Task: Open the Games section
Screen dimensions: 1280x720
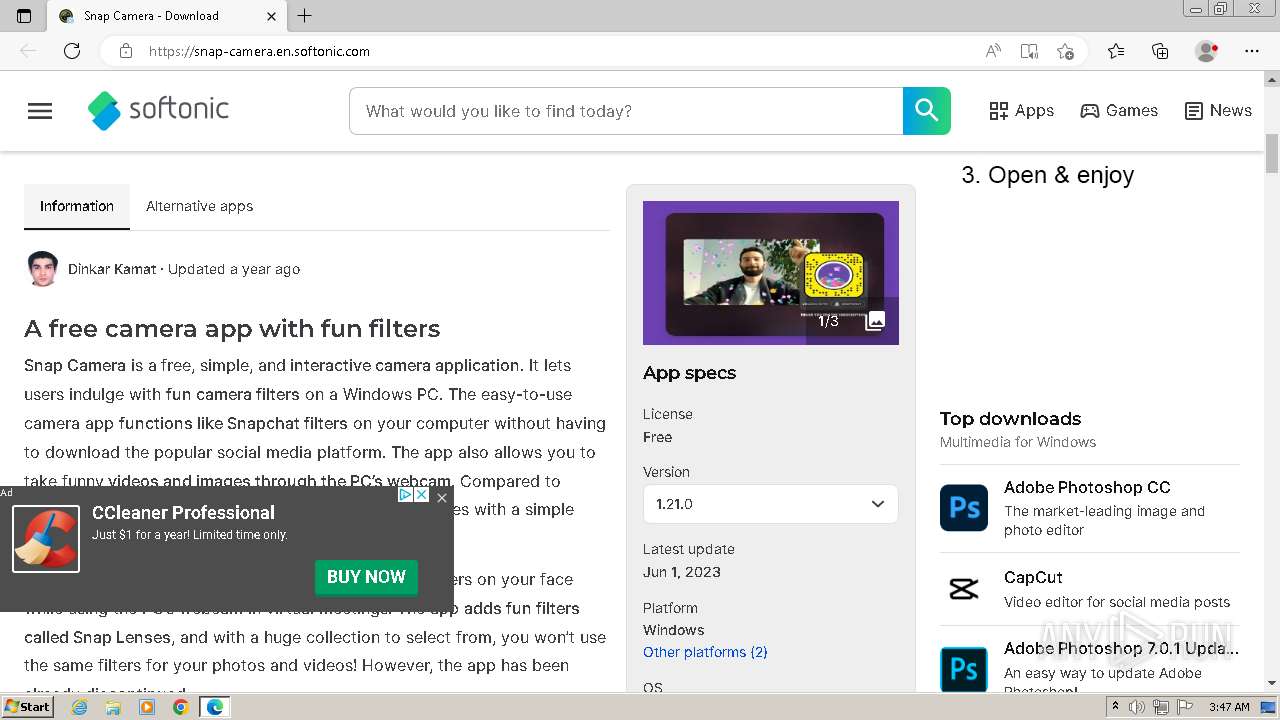Action: [1119, 111]
